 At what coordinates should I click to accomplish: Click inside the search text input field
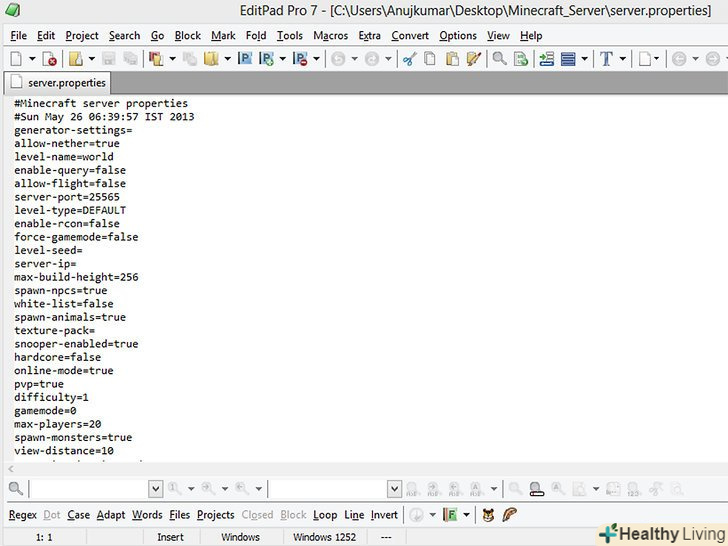[88, 489]
